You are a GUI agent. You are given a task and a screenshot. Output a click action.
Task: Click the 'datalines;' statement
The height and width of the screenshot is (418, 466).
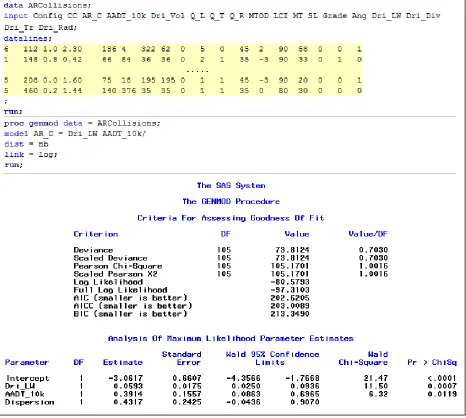[x=28, y=38]
